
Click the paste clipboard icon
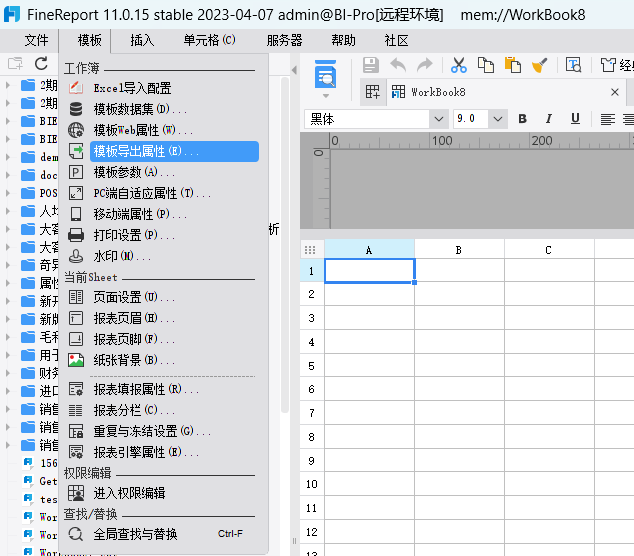click(513, 65)
